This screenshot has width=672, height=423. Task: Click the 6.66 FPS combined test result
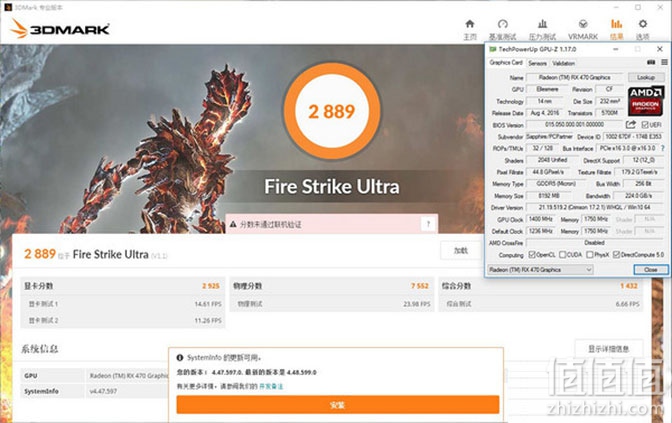pyautogui.click(x=627, y=304)
